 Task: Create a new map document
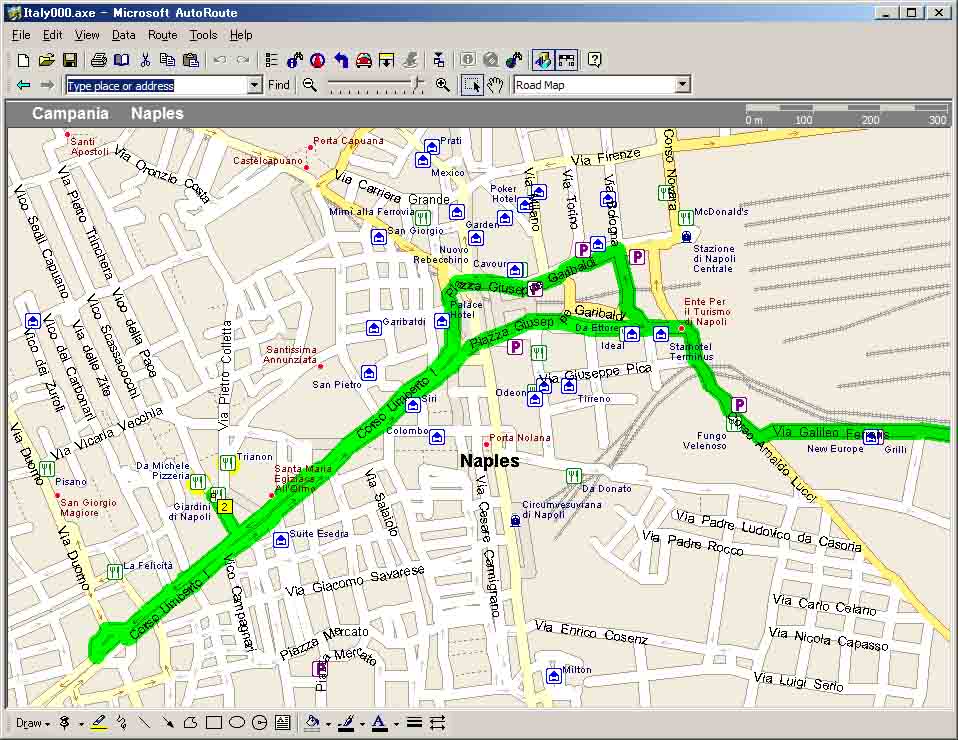pyautogui.click(x=23, y=60)
